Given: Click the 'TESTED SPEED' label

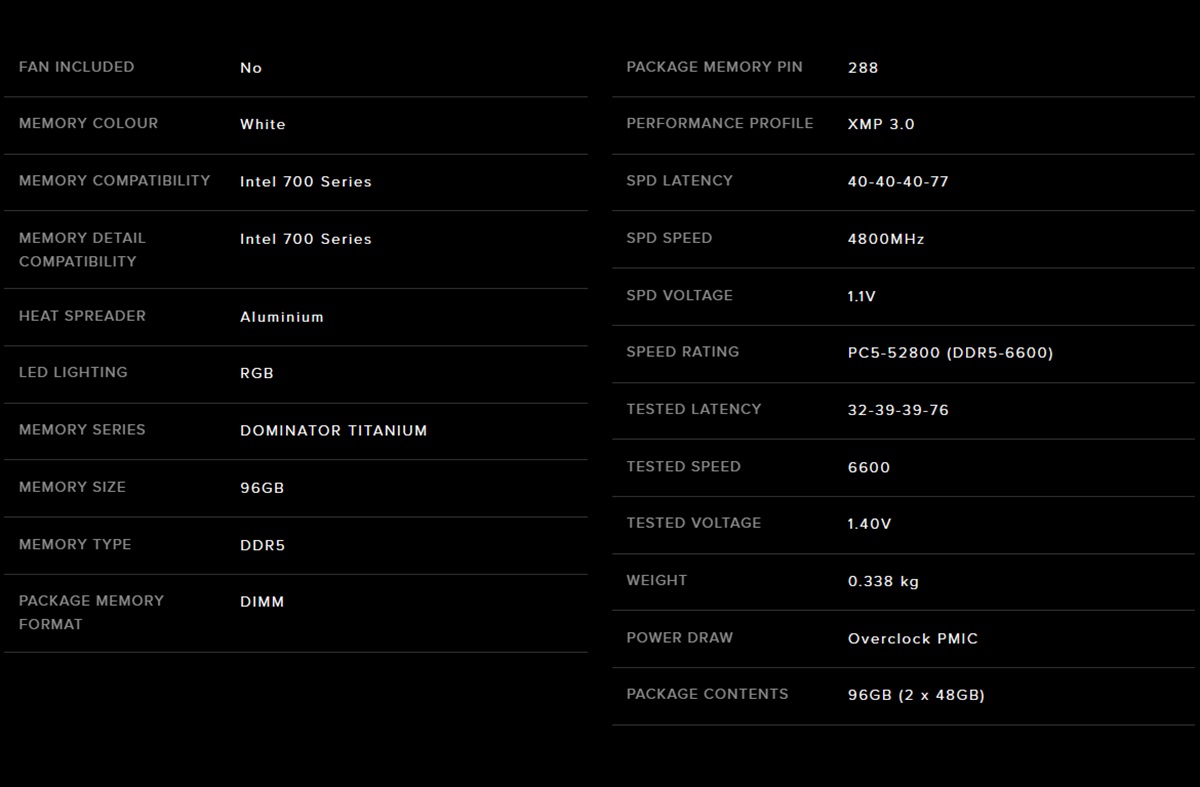Looking at the screenshot, I should tap(684, 466).
